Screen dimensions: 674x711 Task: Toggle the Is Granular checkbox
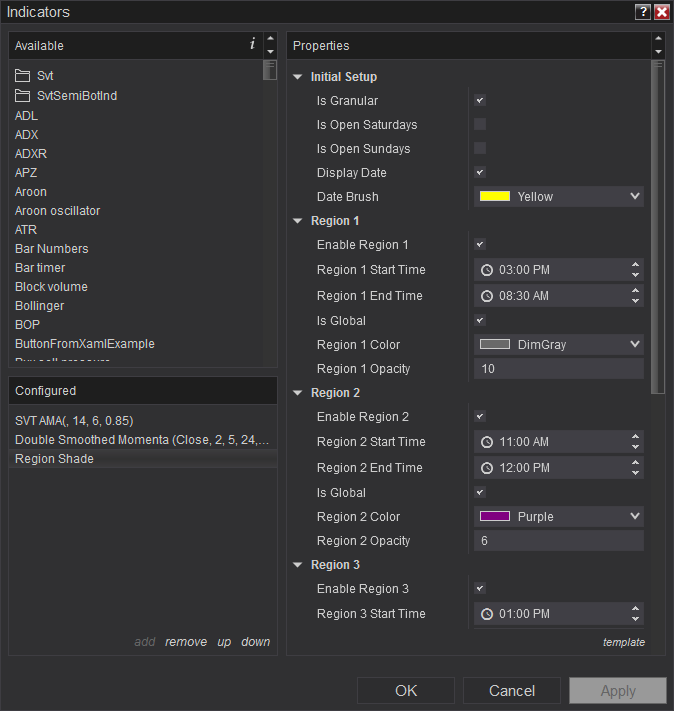tap(480, 101)
